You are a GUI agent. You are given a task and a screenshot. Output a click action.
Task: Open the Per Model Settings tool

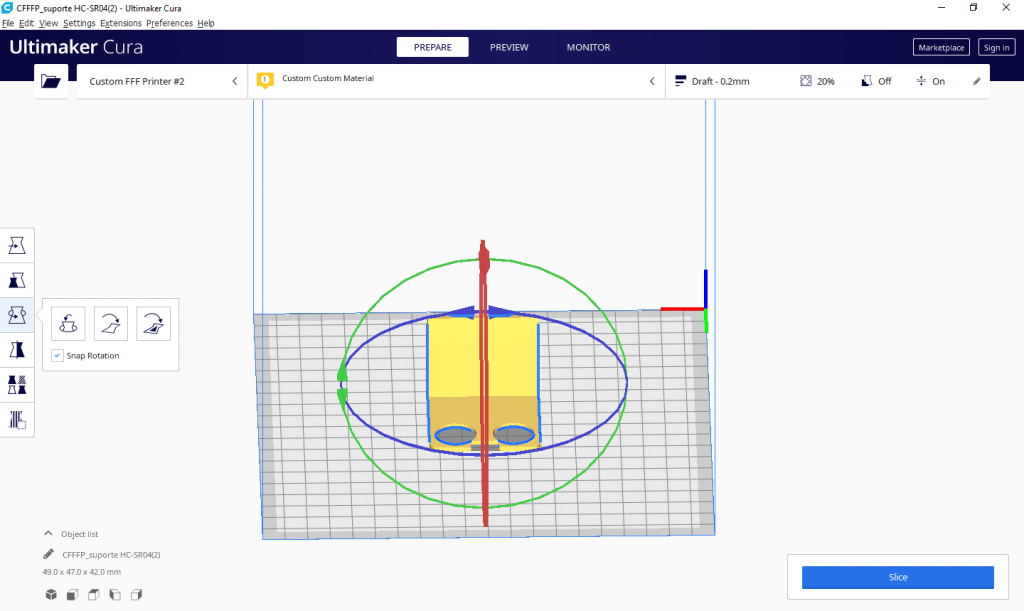(17, 385)
